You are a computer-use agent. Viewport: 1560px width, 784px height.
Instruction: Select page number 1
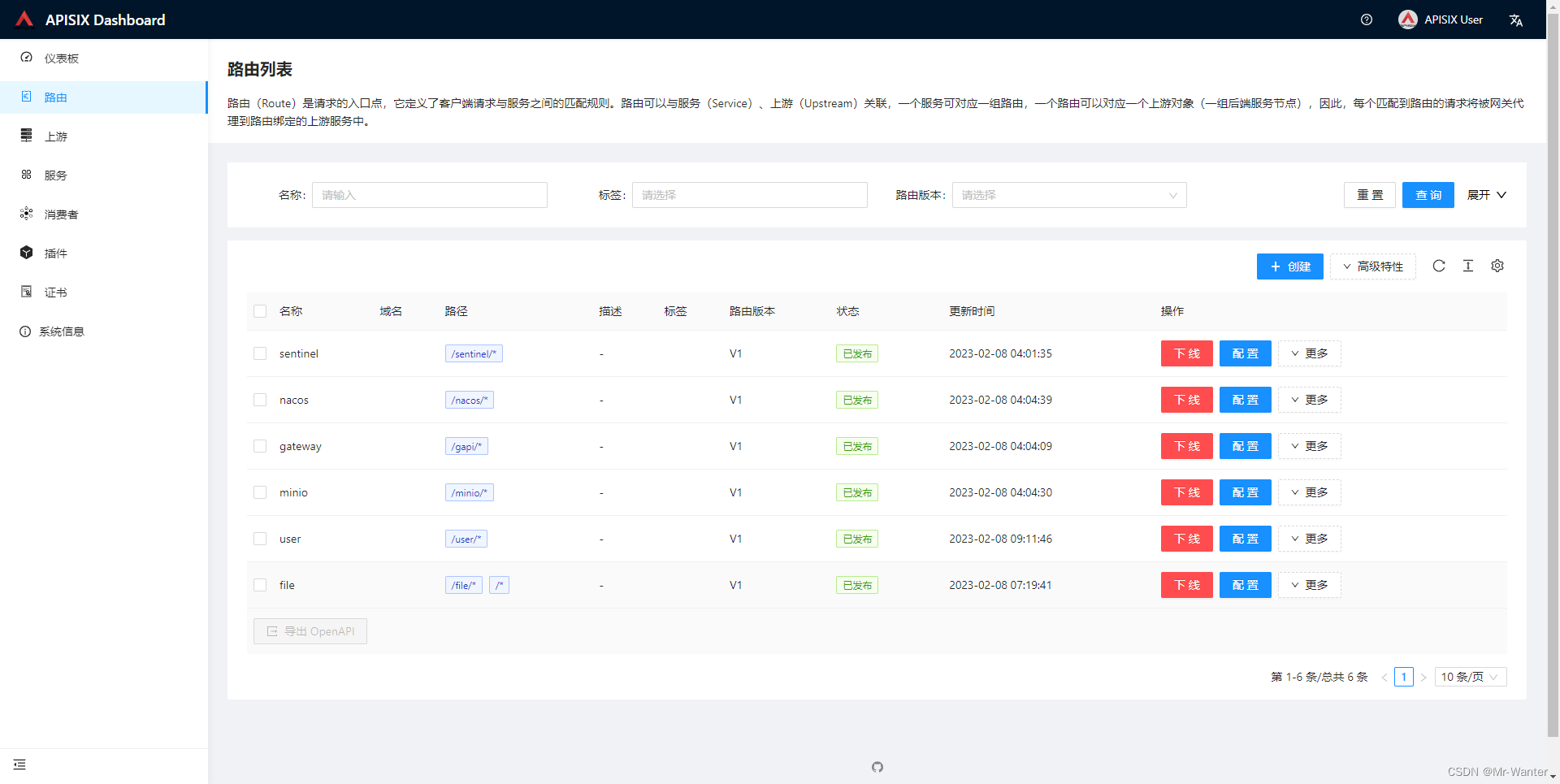click(1404, 677)
